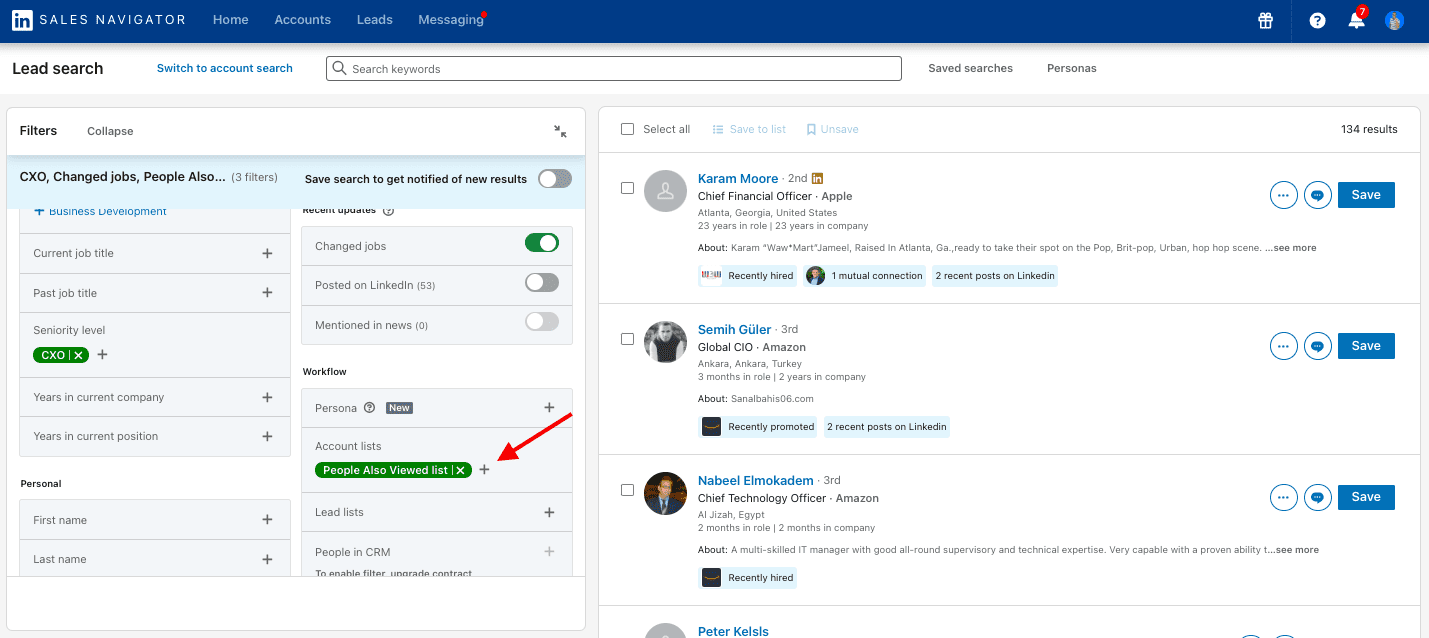This screenshot has width=1429, height=638.
Task: Open Accounts in top navigation
Action: [x=303, y=20]
